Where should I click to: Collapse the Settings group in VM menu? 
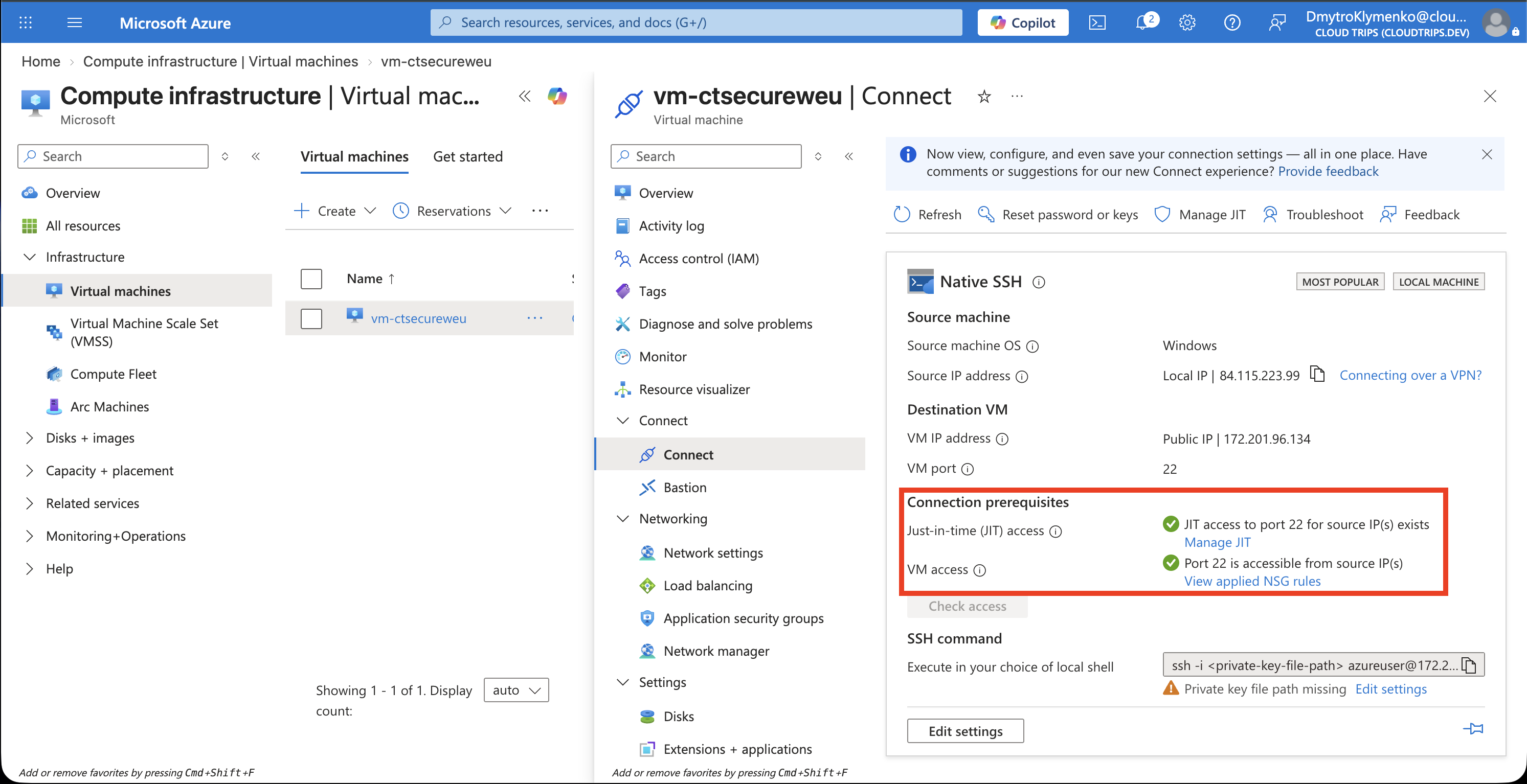point(622,682)
